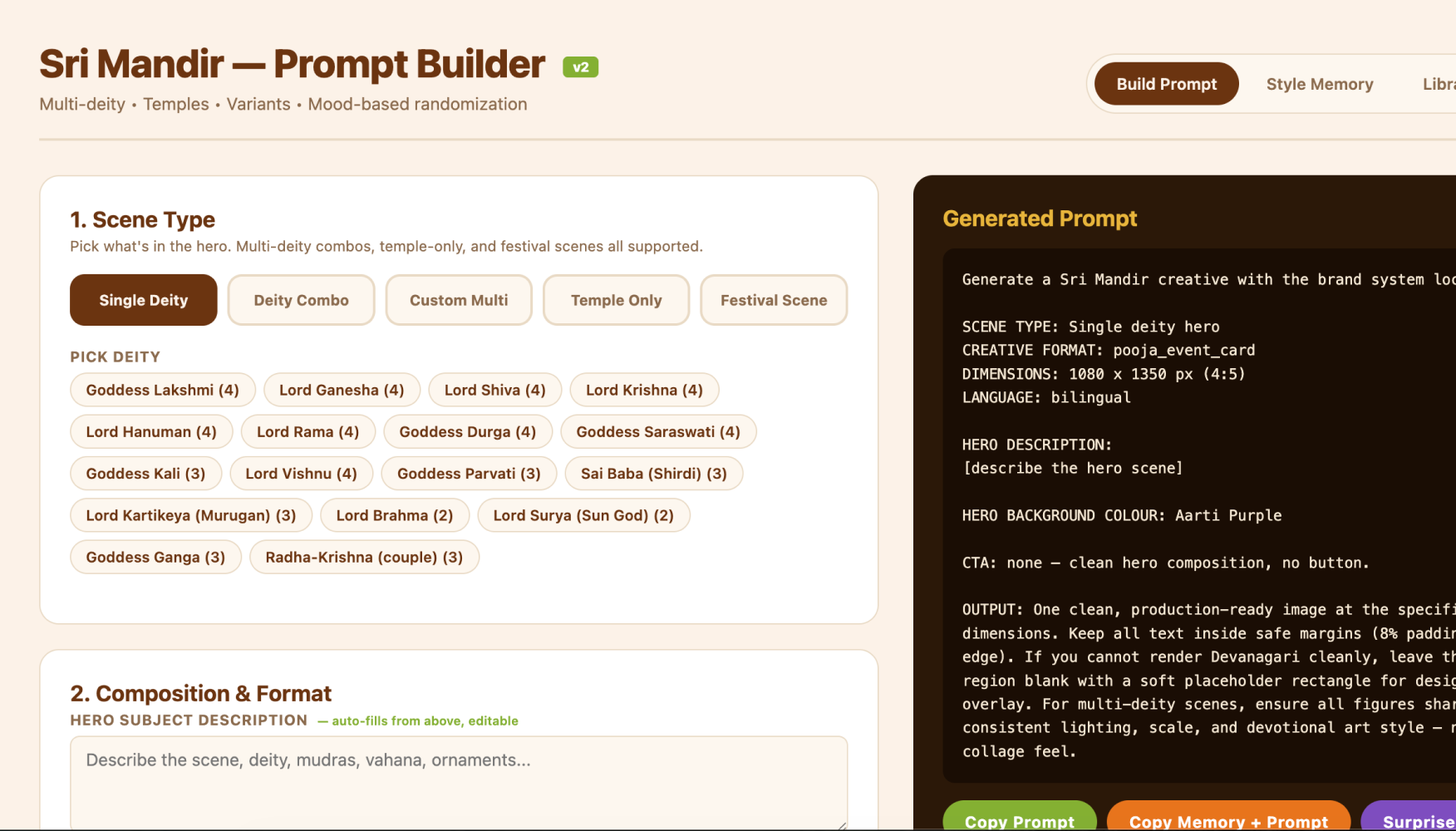The height and width of the screenshot is (831, 1456).
Task: Select the Lord Hanuman (4) chip
Action: tap(151, 431)
